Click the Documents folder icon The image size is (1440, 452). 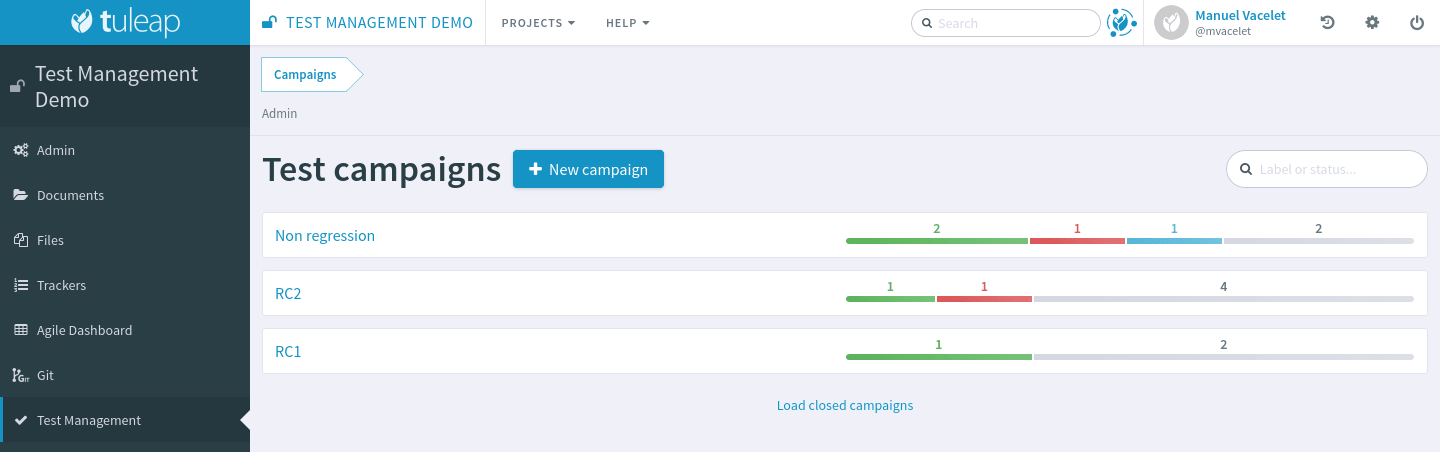click(20, 195)
